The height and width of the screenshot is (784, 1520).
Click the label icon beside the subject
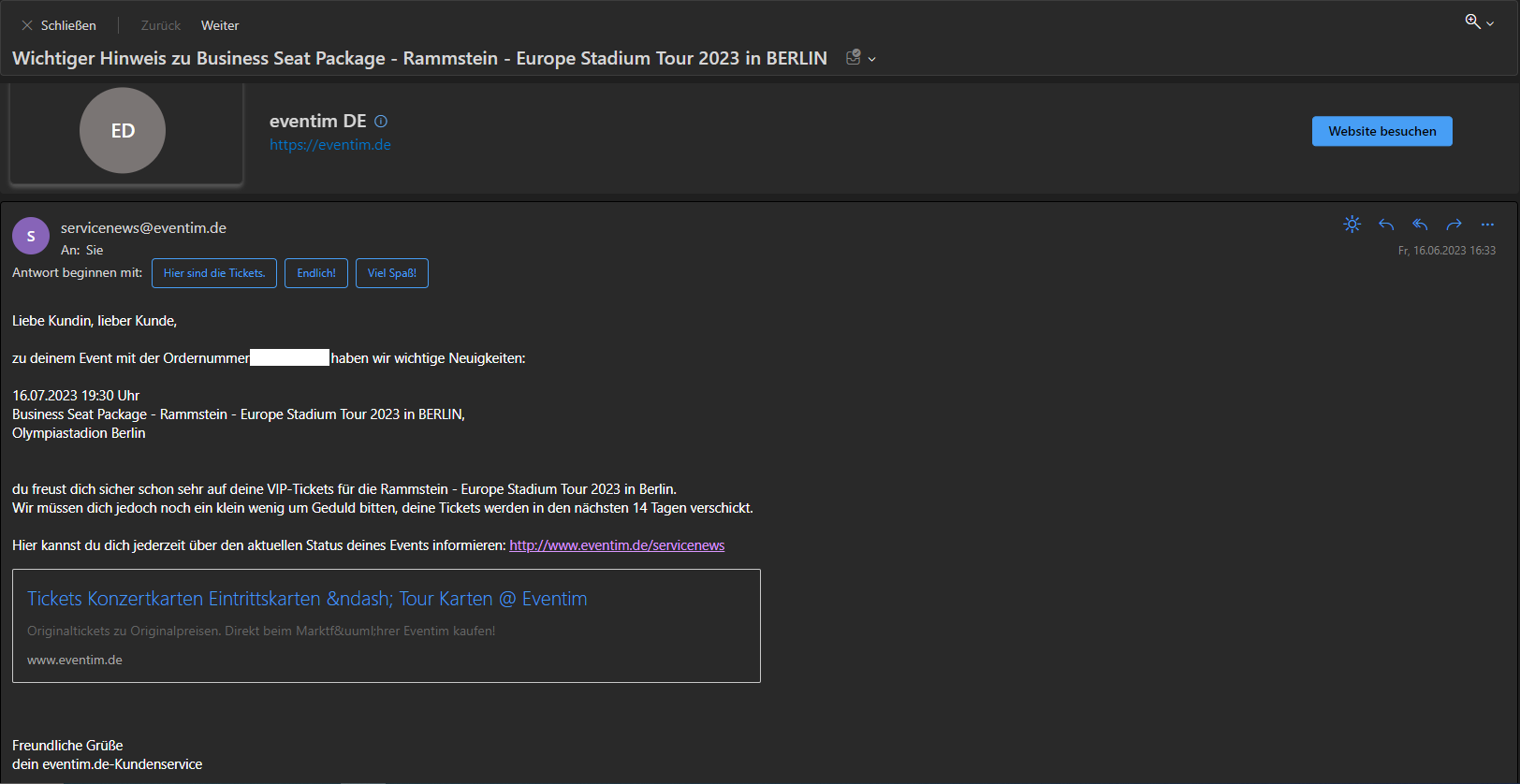(853, 58)
